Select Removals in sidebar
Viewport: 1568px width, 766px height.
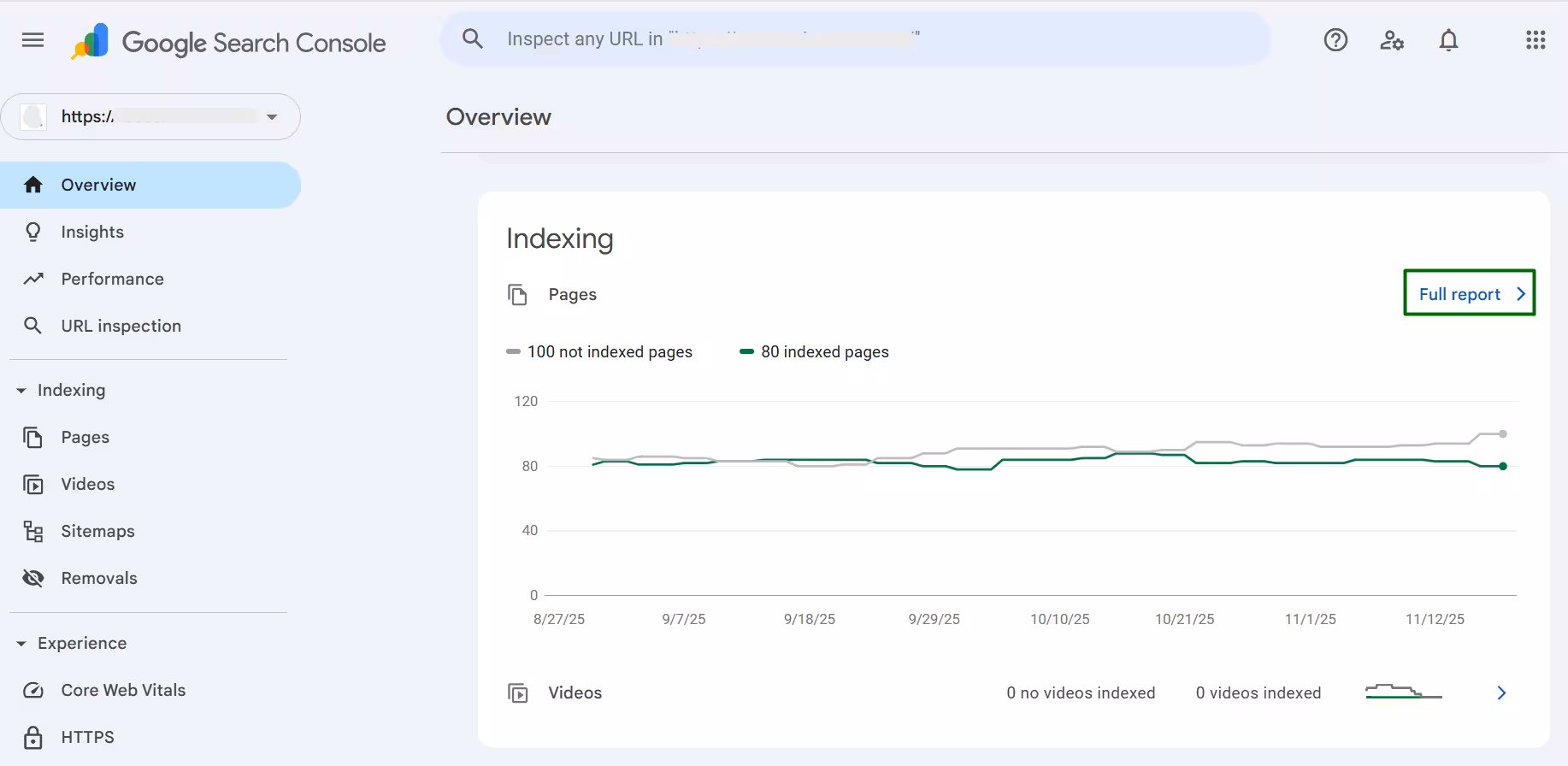[150, 578]
